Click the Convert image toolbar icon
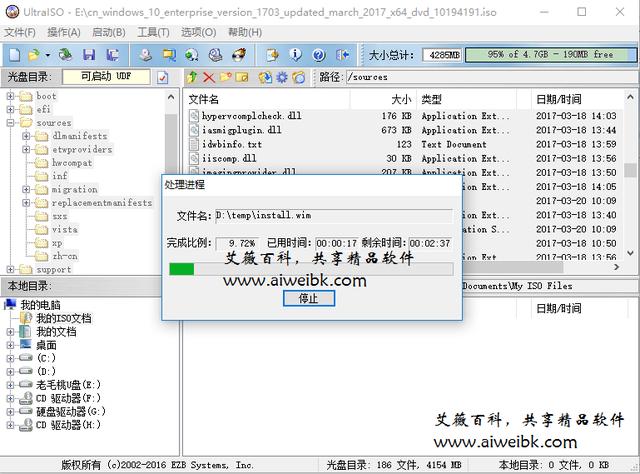The image size is (640, 474). [192, 55]
